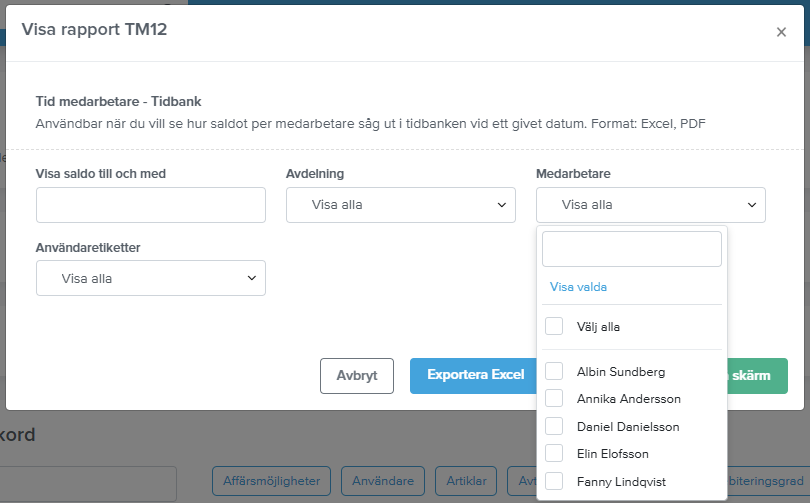Viewport: 810px width, 503px height.
Task: Click the Avbryt button
Action: tap(357, 376)
